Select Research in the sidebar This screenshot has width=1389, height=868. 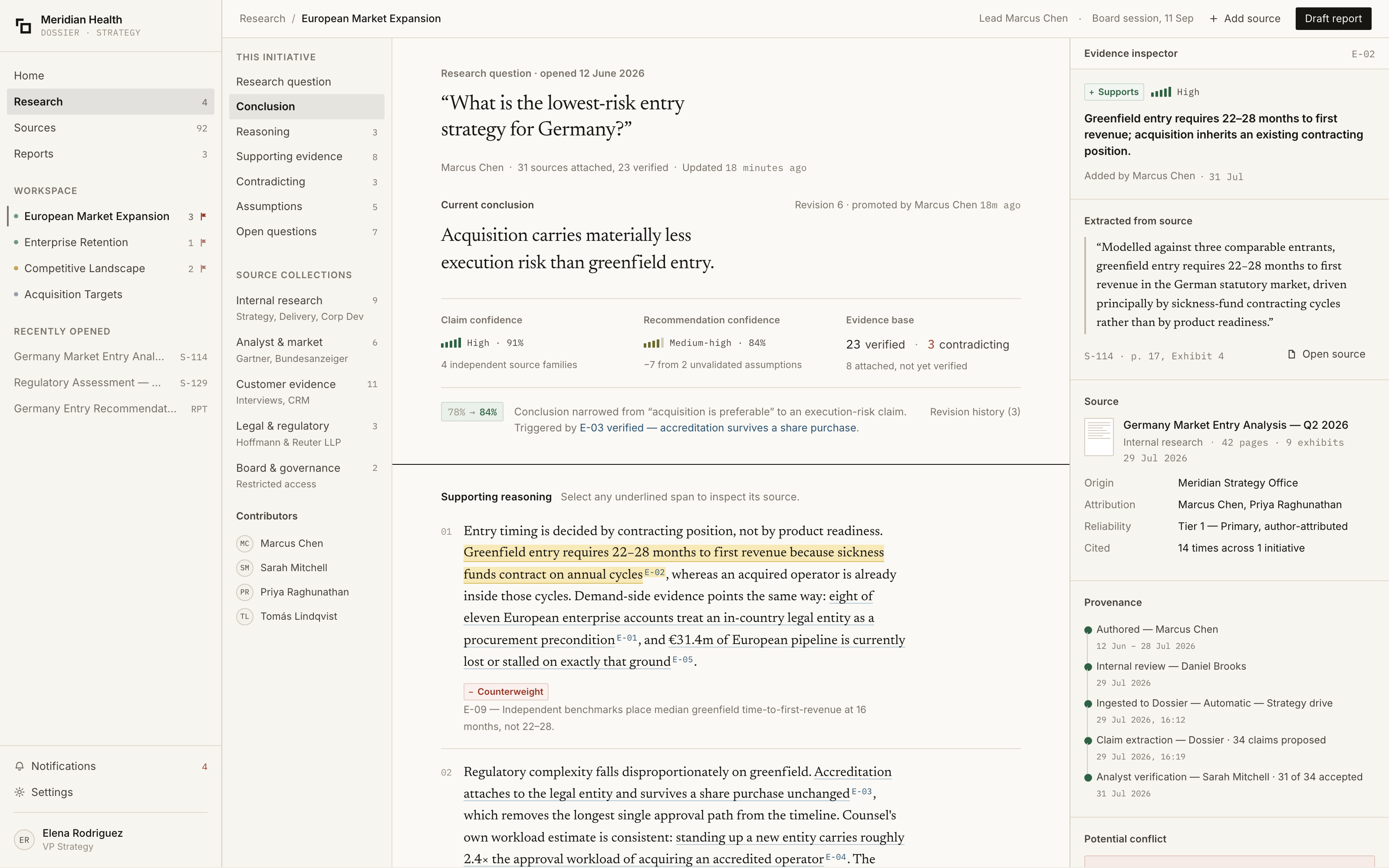110,102
